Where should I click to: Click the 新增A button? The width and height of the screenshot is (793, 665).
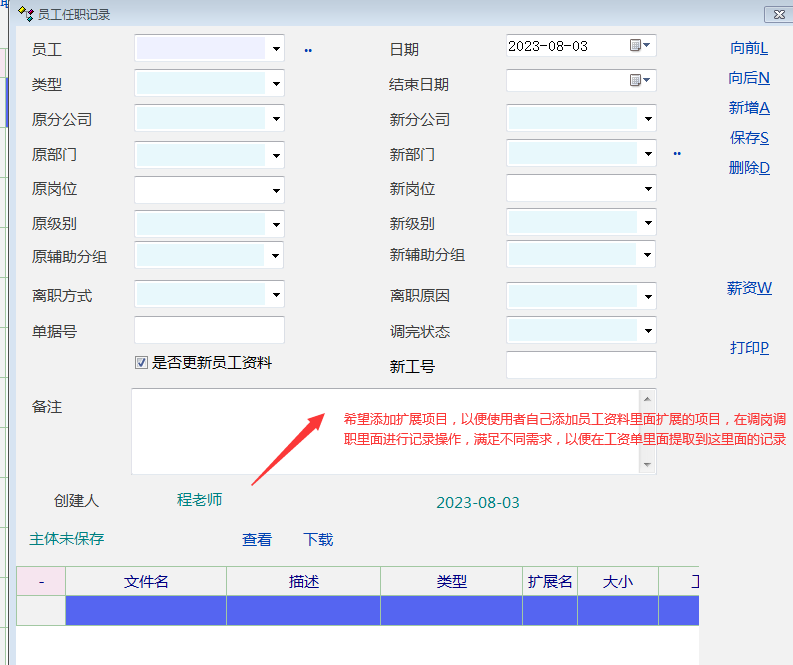tap(749, 108)
